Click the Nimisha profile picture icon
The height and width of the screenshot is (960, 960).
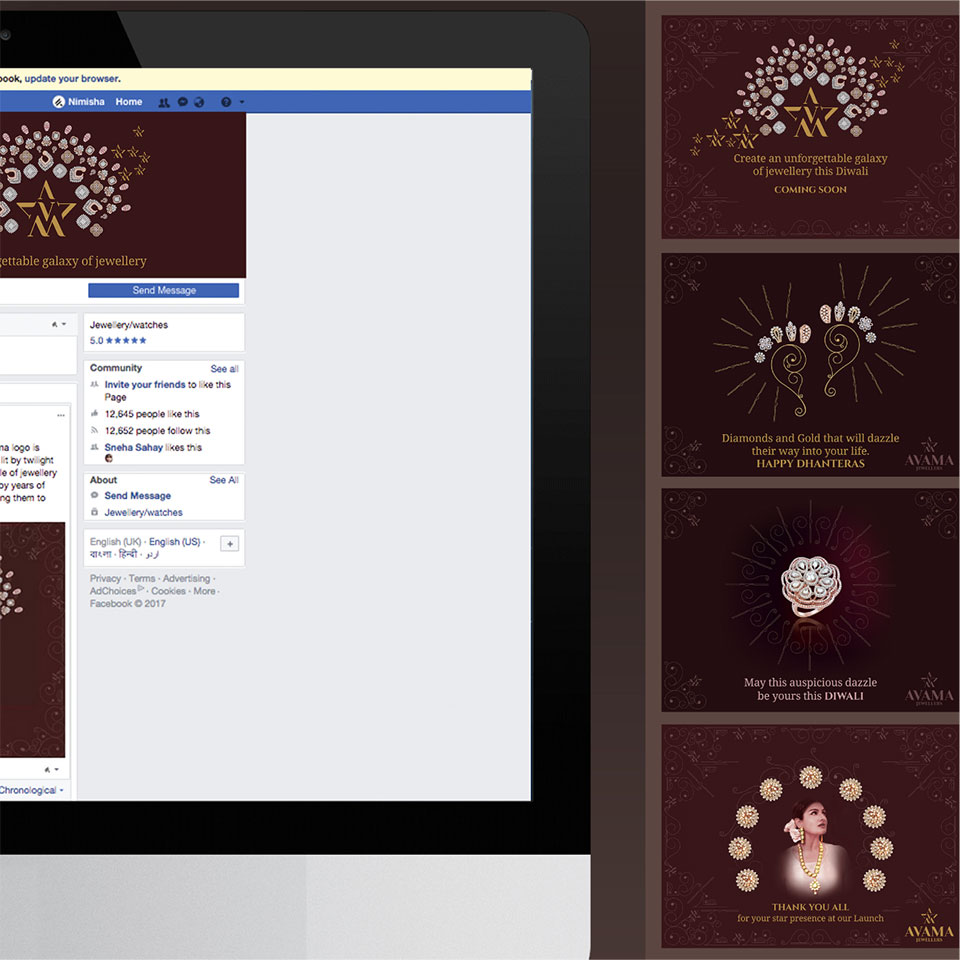(x=58, y=101)
